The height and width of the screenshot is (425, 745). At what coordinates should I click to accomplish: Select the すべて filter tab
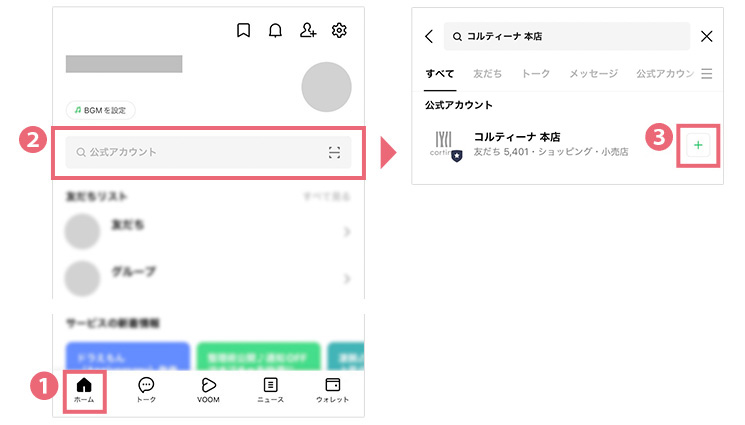click(x=440, y=74)
